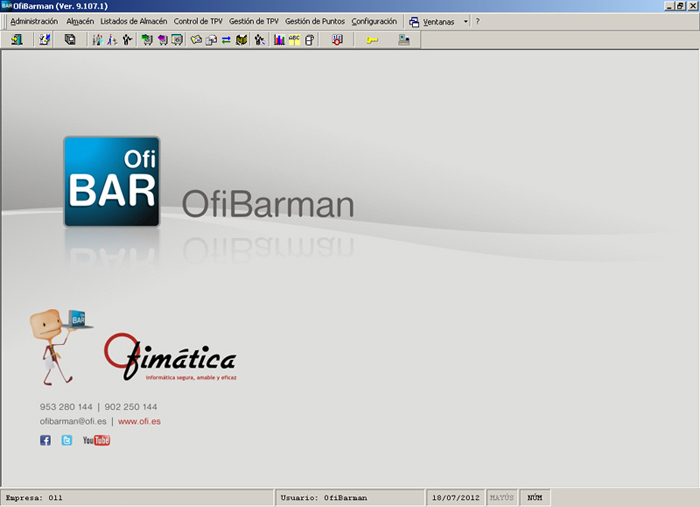700x507 pixels.
Task: Click the open book toolbar icon
Action: click(242, 40)
